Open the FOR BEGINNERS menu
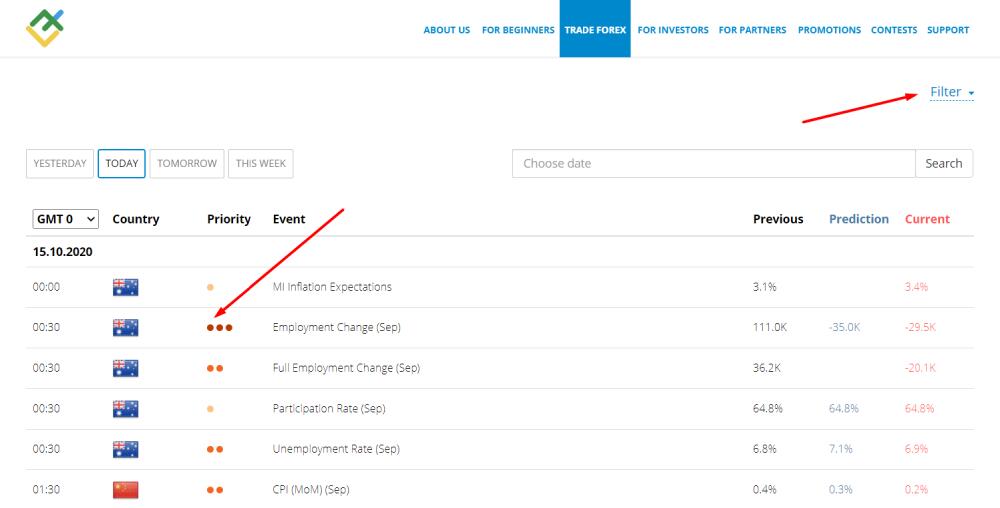Screen dimensions: 1000x508 pos(518,30)
